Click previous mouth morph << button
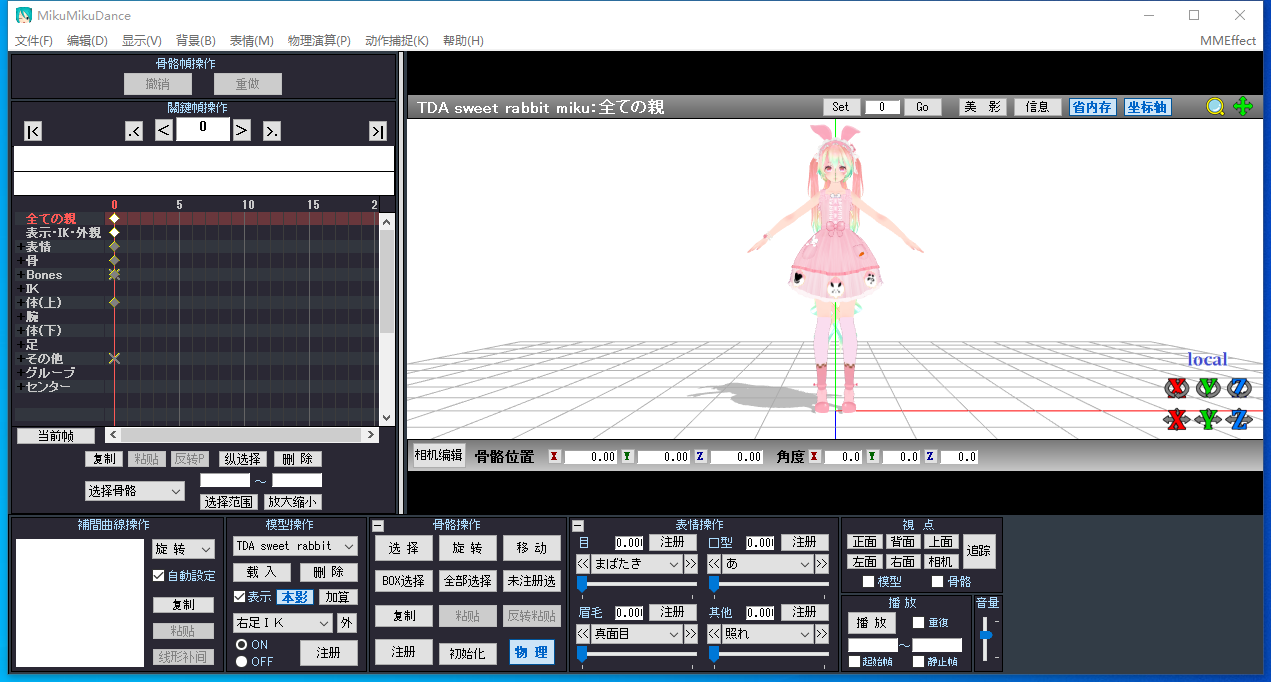The image size is (1271, 682). tap(714, 564)
